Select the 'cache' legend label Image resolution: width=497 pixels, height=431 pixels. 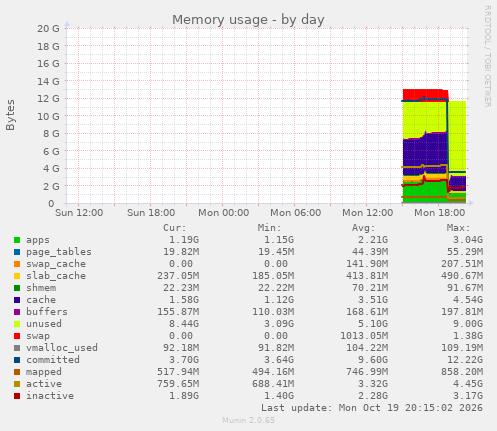click(41, 300)
